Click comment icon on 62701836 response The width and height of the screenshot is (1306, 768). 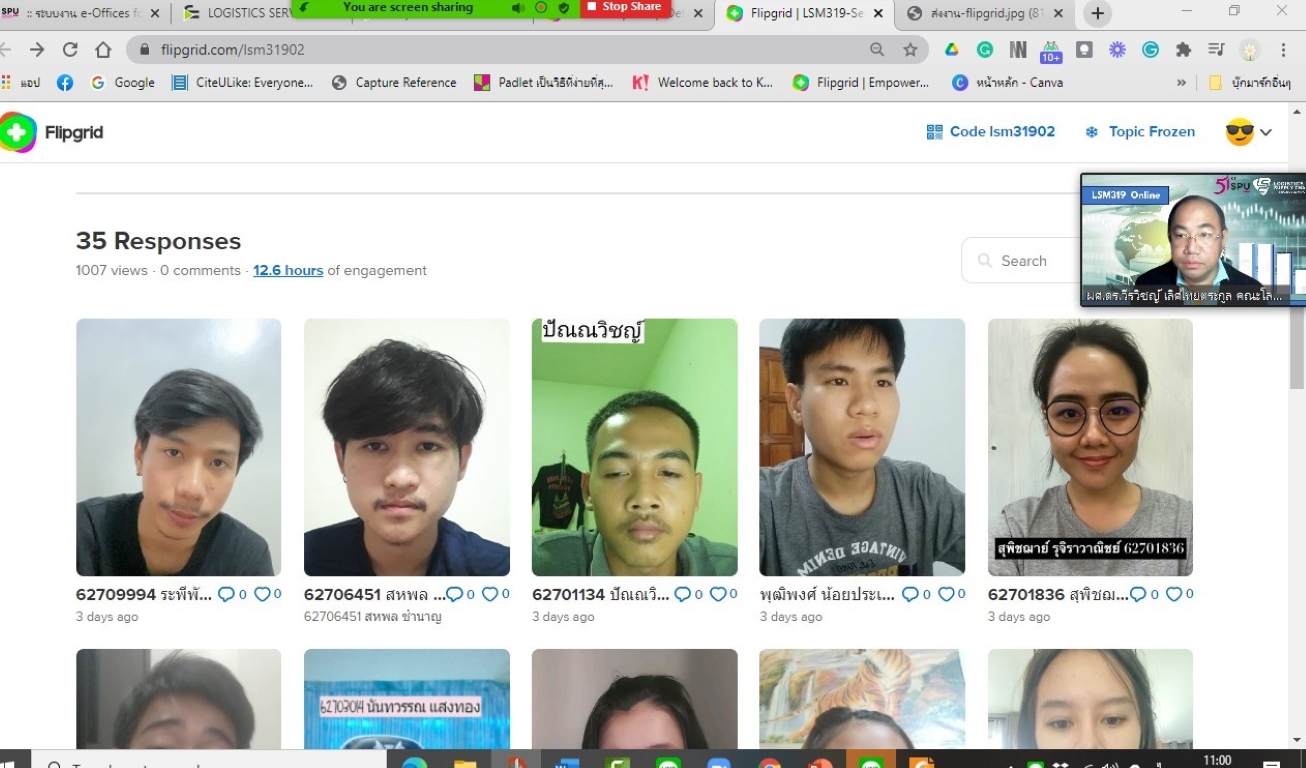(1138, 594)
